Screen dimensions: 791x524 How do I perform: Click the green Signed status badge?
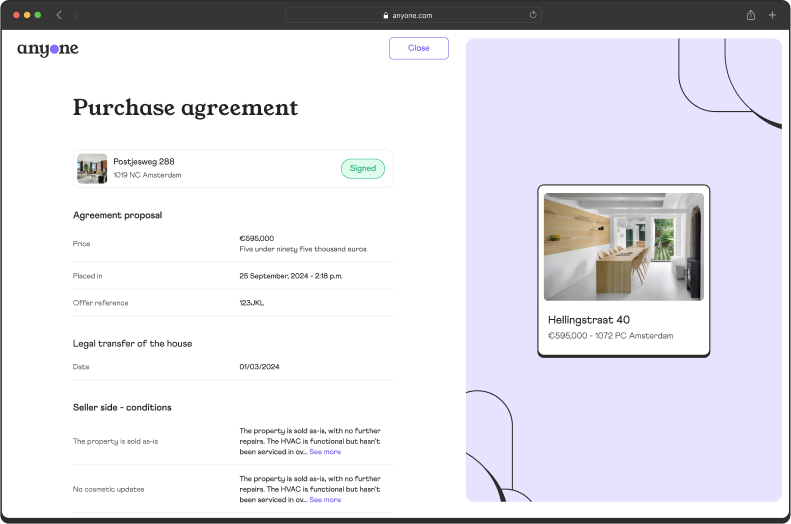tap(362, 168)
